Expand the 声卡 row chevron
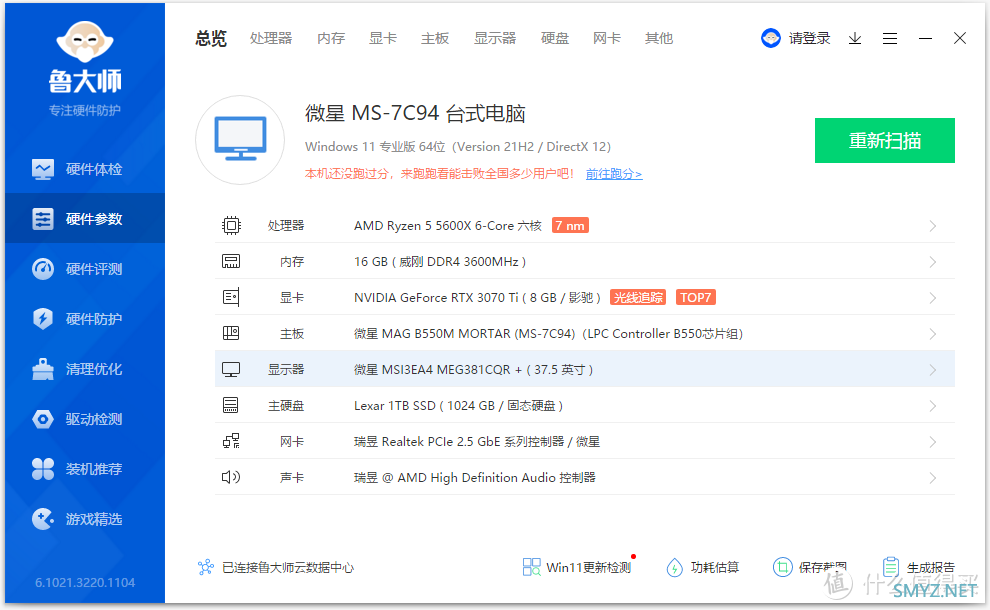Image resolution: width=990 pixels, height=610 pixels. [x=933, y=478]
